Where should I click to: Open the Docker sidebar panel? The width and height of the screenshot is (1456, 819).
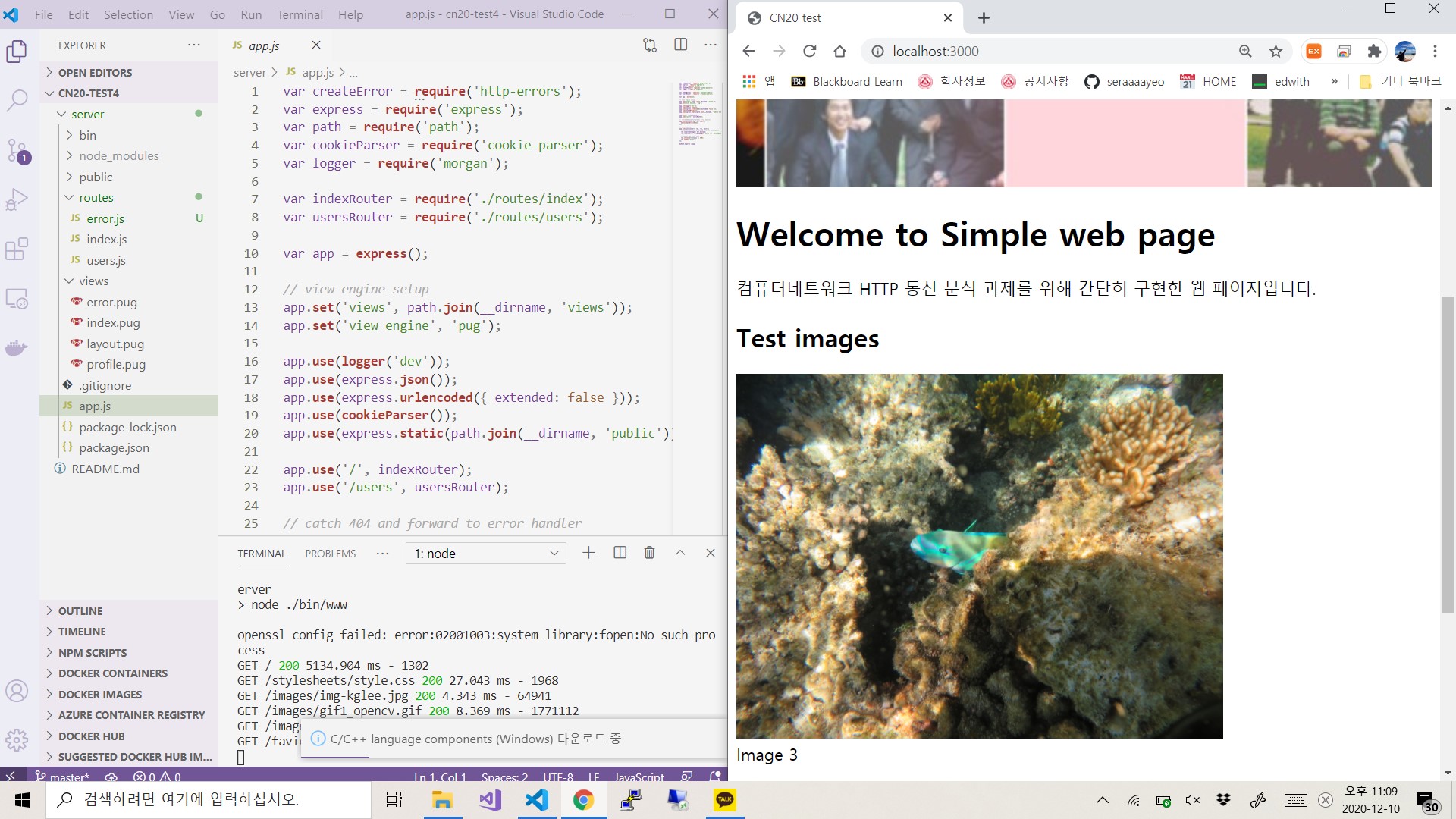pyautogui.click(x=17, y=348)
